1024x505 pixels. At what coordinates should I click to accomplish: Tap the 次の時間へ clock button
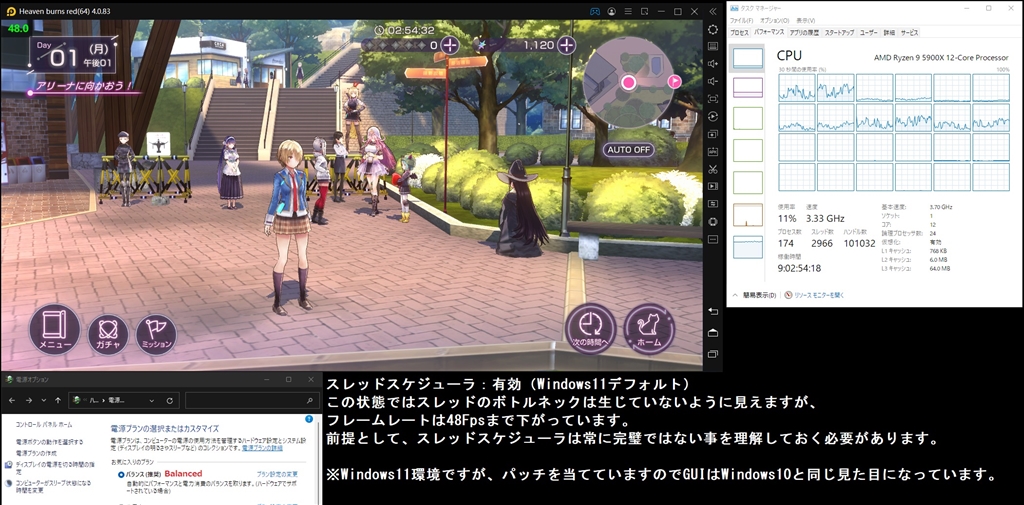coord(590,329)
